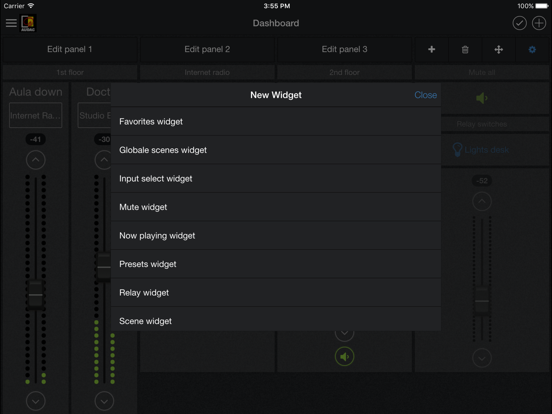Lower second zone volume with down chevron
The image size is (552, 414).
pyautogui.click(x=104, y=401)
